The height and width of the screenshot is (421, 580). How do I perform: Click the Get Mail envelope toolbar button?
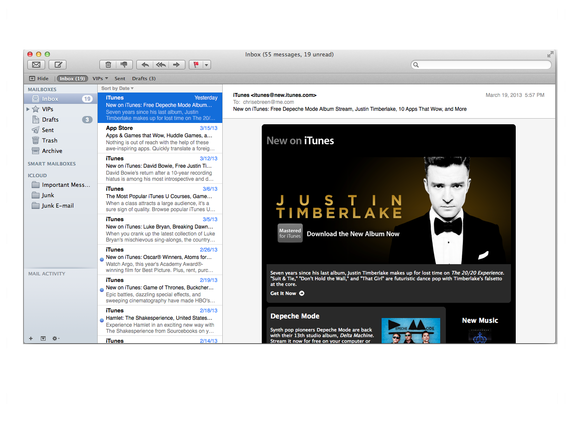tap(36, 65)
